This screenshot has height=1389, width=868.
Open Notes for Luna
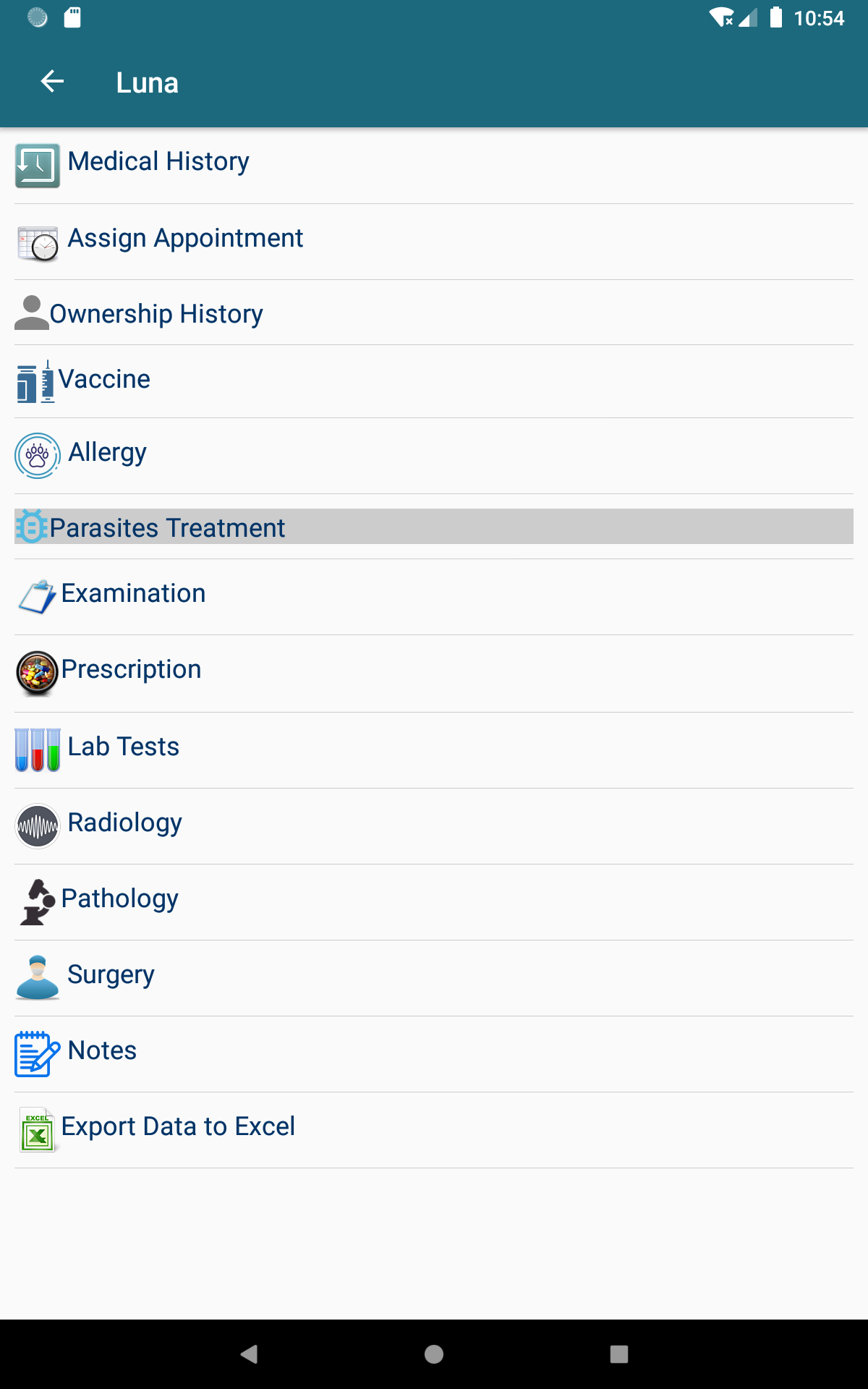tap(102, 1050)
